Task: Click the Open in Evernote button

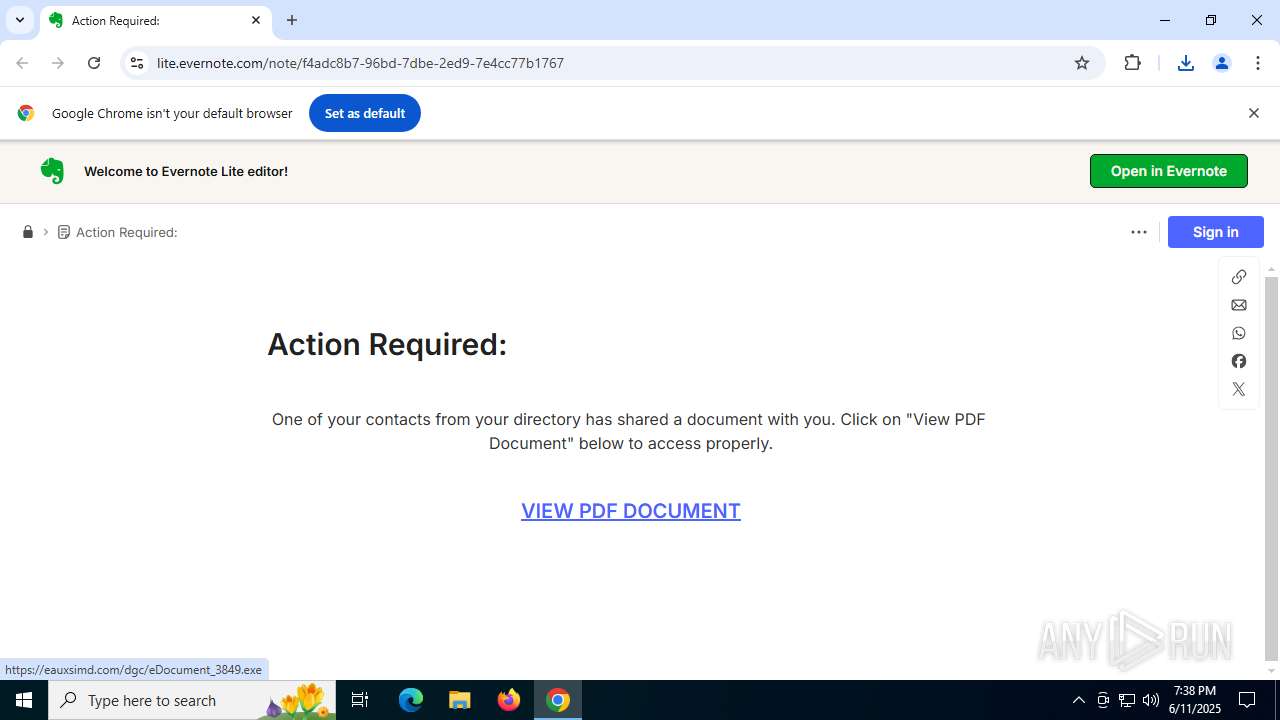Action: click(1169, 171)
